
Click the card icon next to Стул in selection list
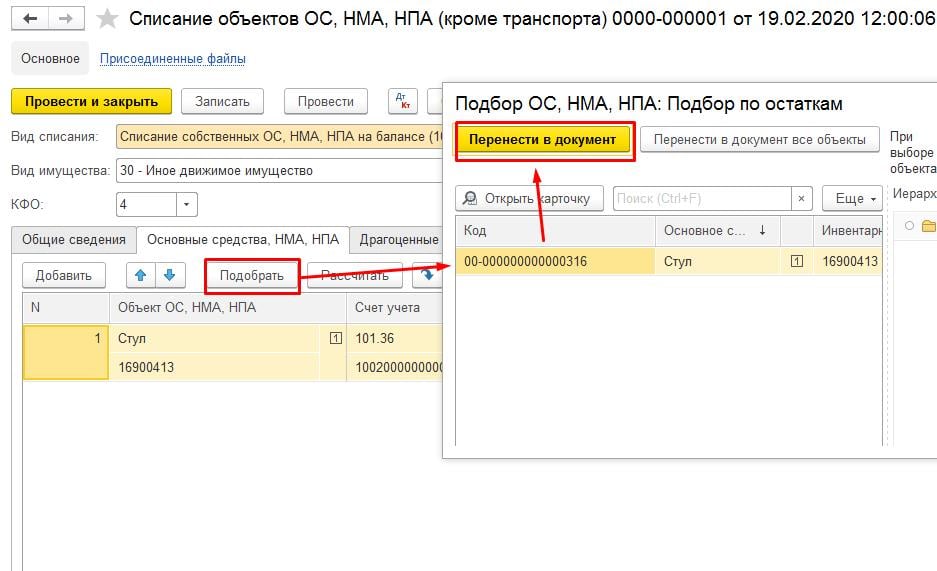(x=797, y=261)
